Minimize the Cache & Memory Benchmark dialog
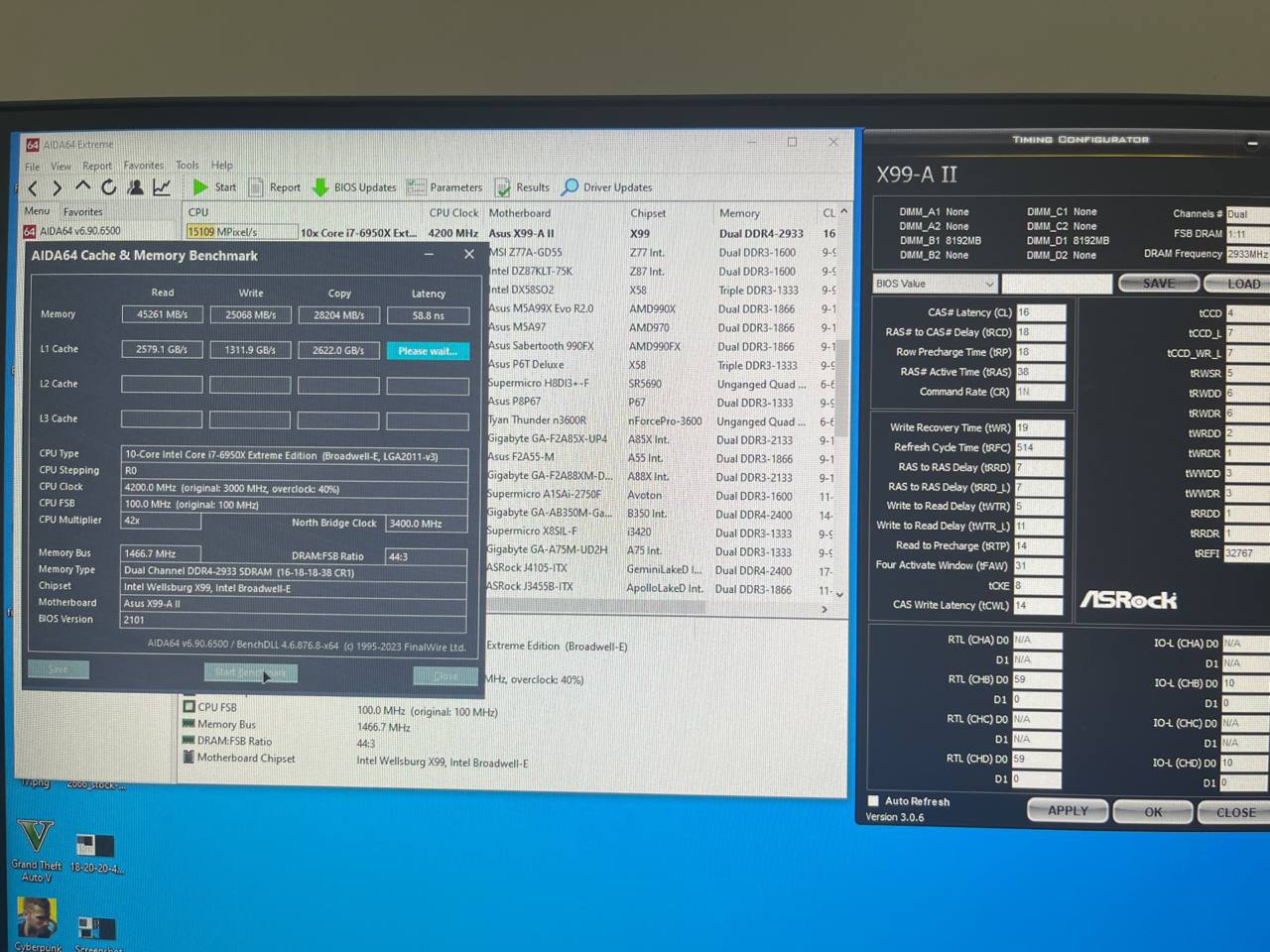Screen dimensions: 1270x952 [429, 255]
